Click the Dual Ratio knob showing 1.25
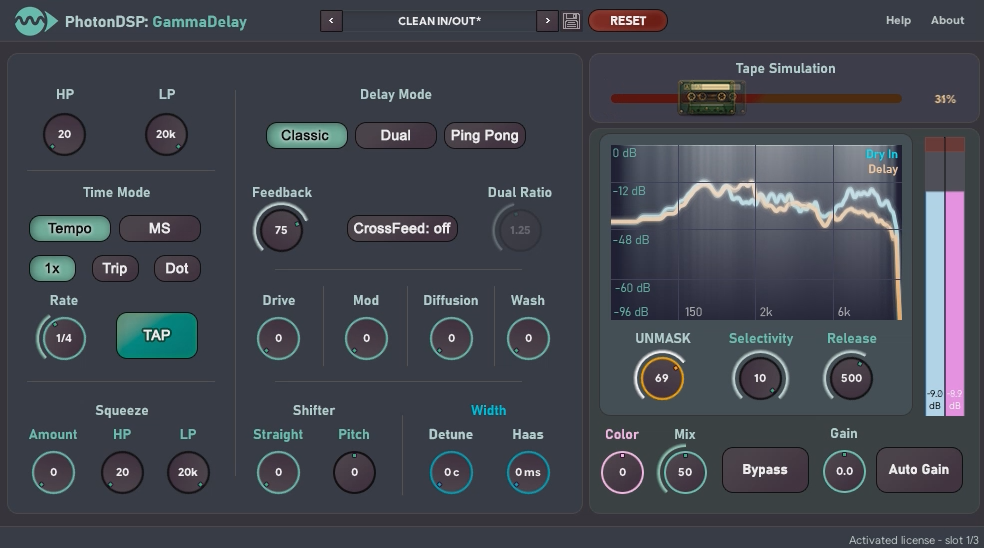Screen dimensions: 984x548 (520, 230)
